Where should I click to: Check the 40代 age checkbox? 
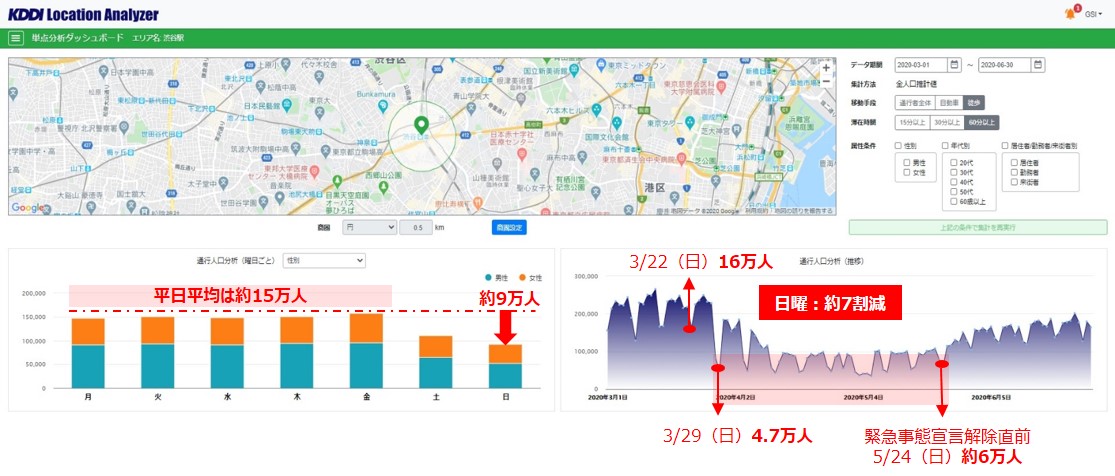(954, 182)
